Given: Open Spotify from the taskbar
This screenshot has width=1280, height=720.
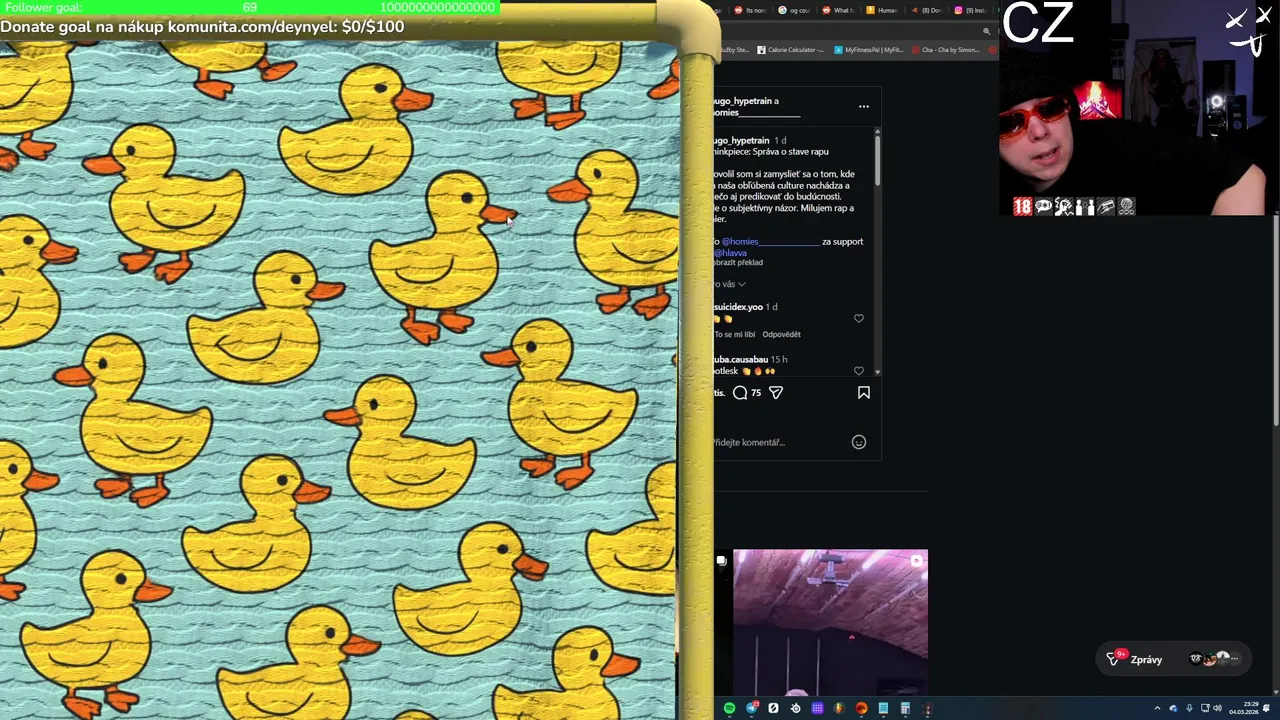Looking at the screenshot, I should pos(730,708).
